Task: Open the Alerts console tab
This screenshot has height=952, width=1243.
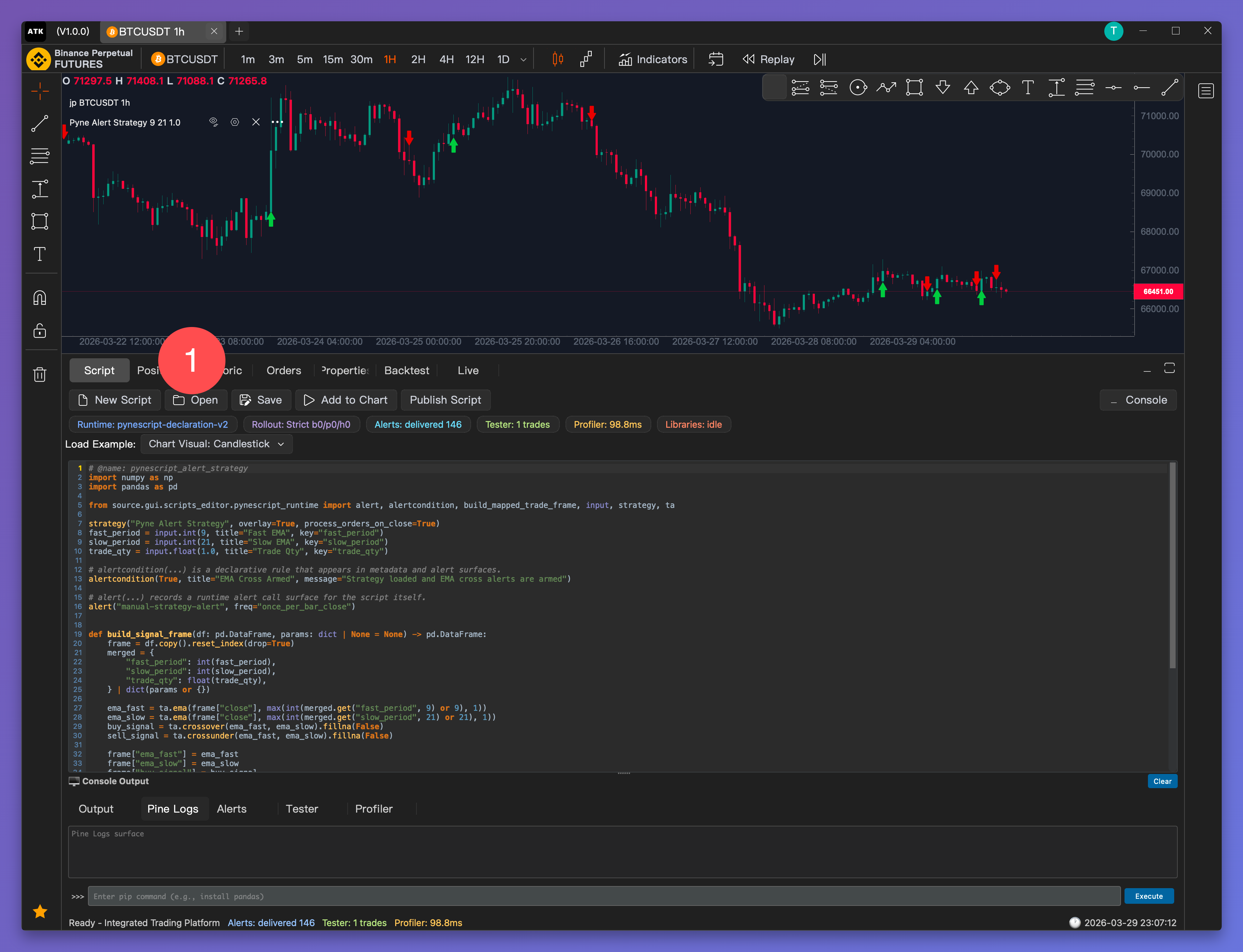Action: pyautogui.click(x=231, y=809)
